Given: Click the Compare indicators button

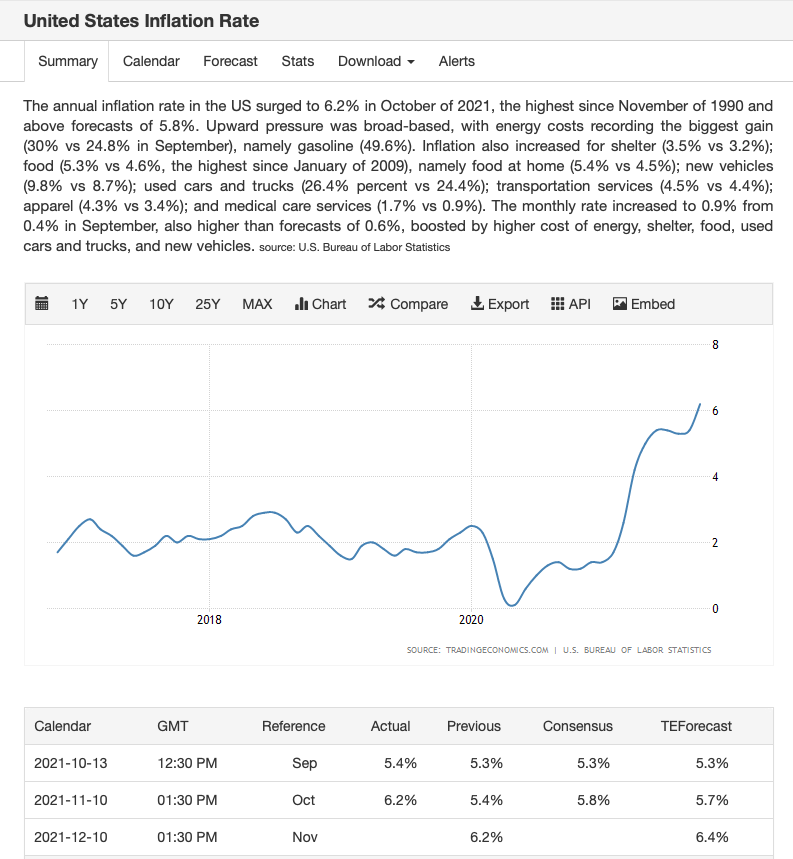Looking at the screenshot, I should [x=408, y=304].
